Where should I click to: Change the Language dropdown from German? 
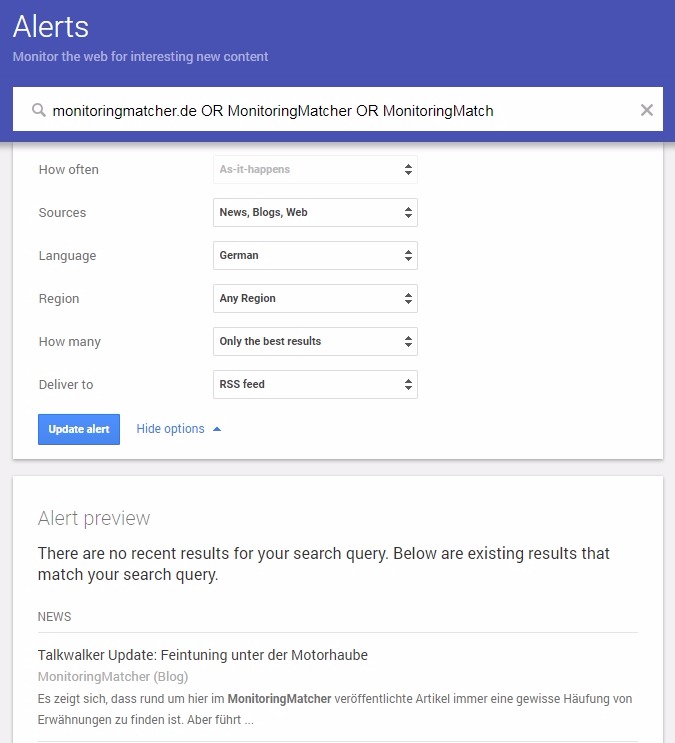315,256
